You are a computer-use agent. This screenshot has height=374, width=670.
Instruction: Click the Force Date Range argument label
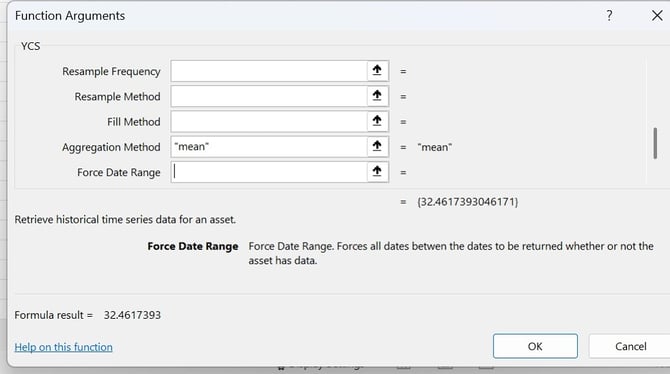point(119,172)
